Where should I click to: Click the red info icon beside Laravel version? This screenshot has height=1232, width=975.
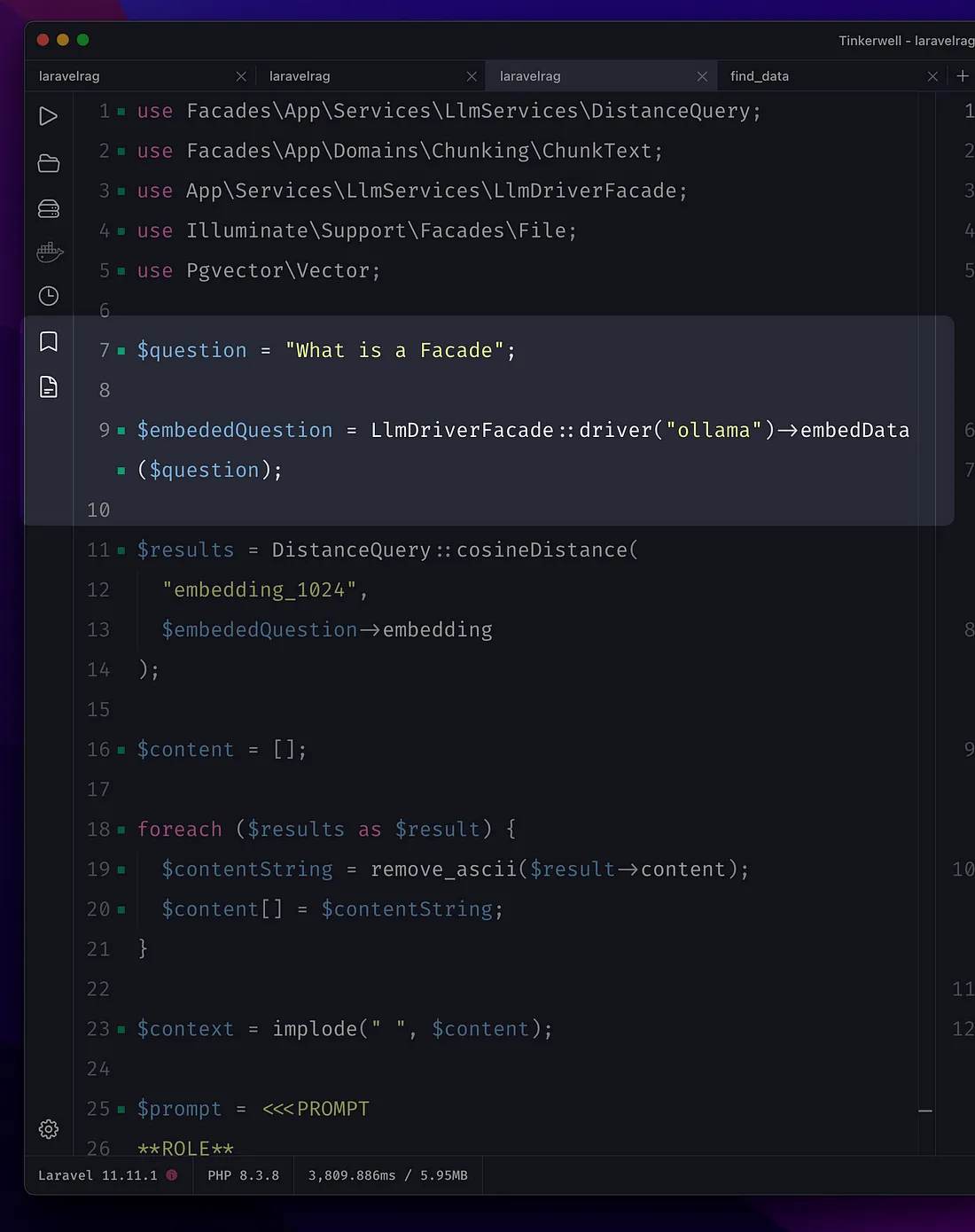pyautogui.click(x=172, y=1175)
